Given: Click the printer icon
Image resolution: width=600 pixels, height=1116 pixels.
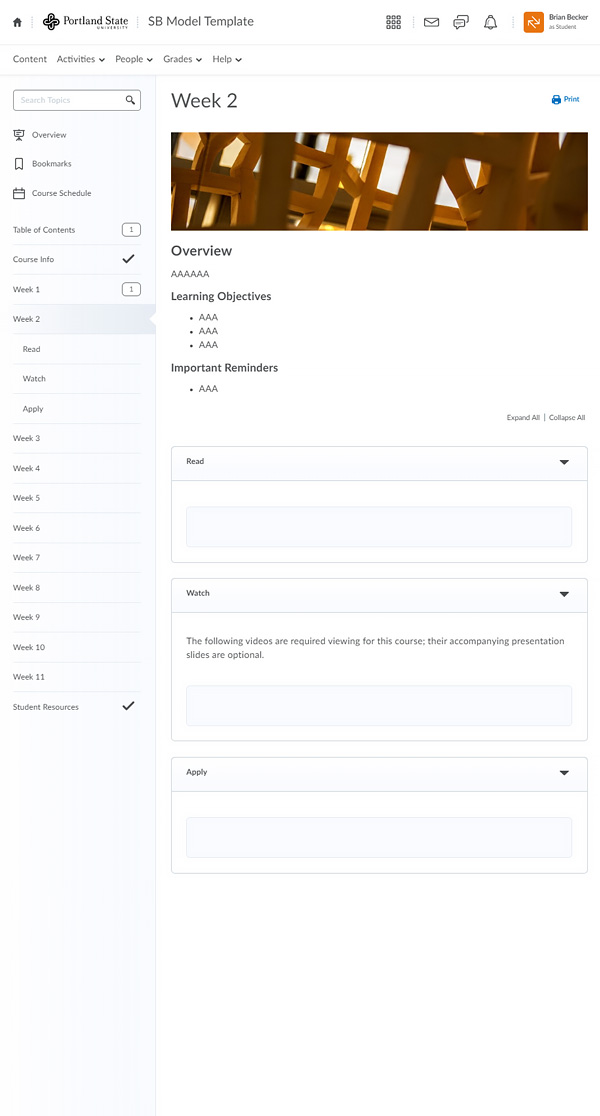Looking at the screenshot, I should tap(556, 100).
